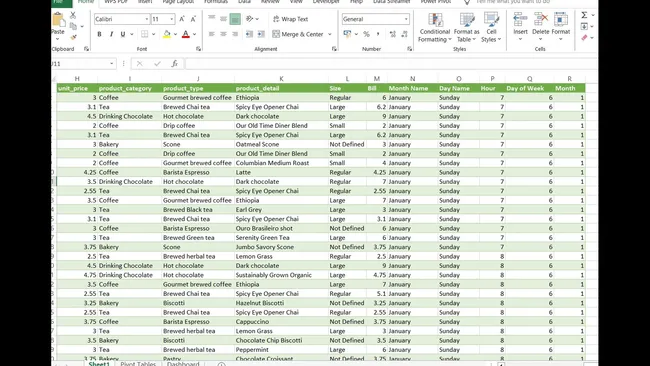Click the Cut scissors icon
The width and height of the screenshot is (650, 366).
point(73,15)
